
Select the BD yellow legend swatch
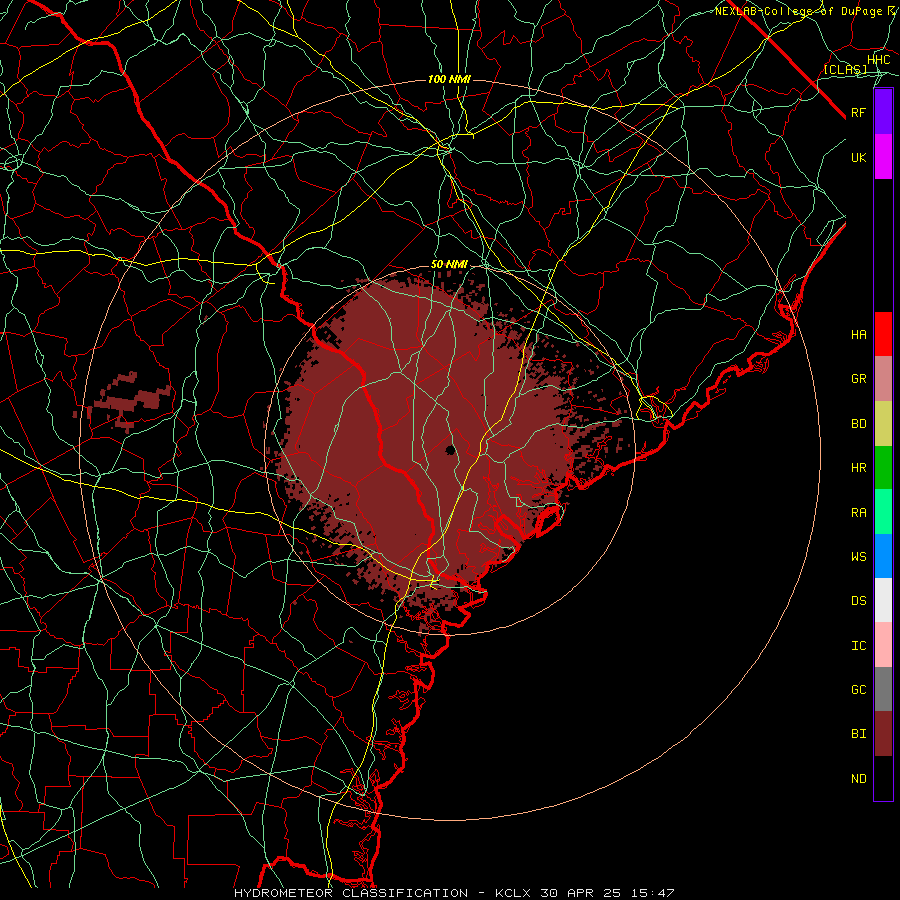coord(883,424)
